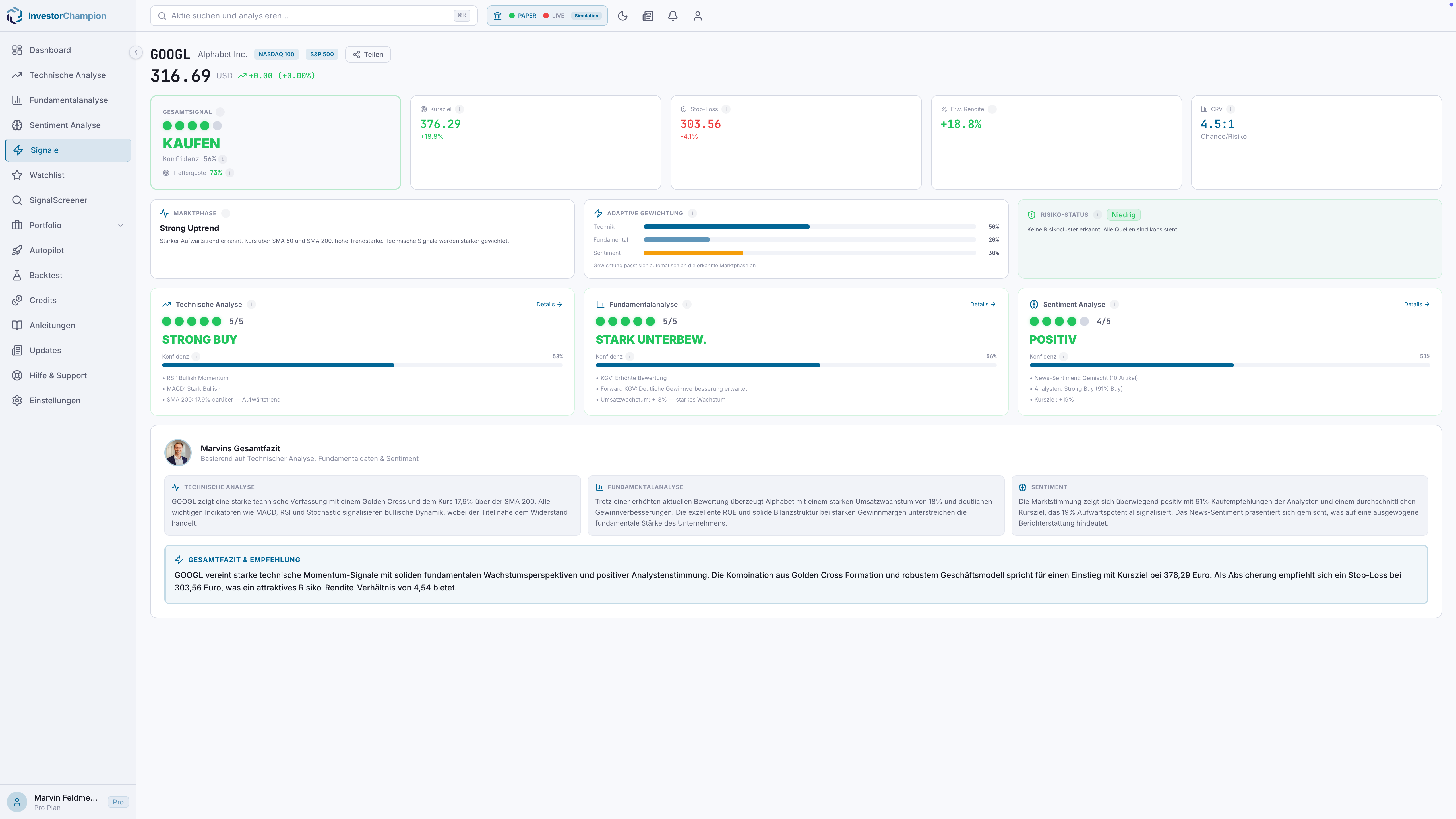Open the Dashboard from the sidebar

tap(50, 50)
